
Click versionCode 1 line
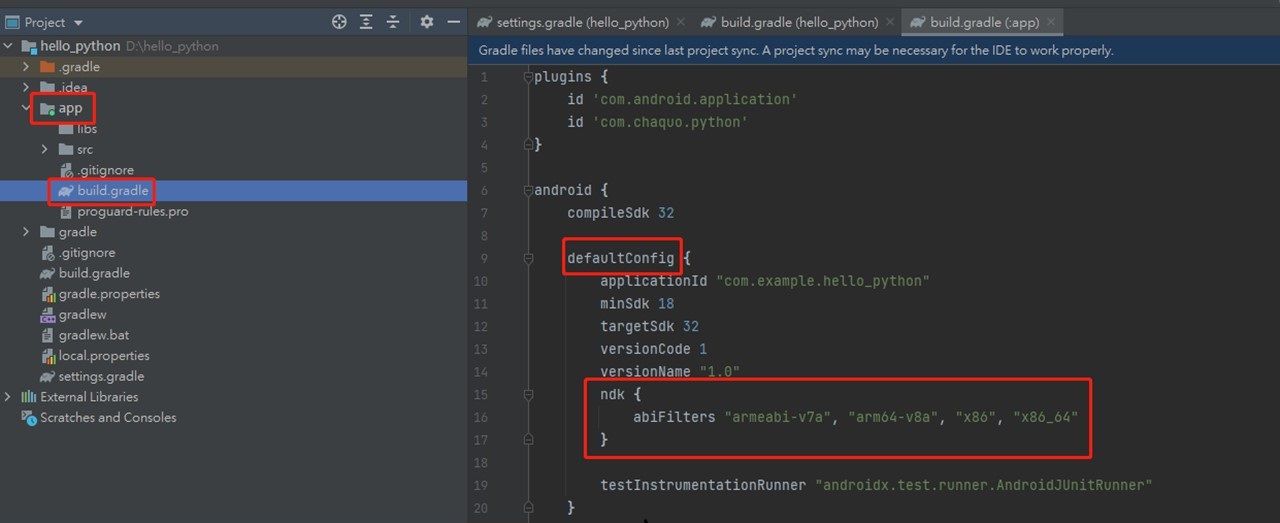[653, 349]
